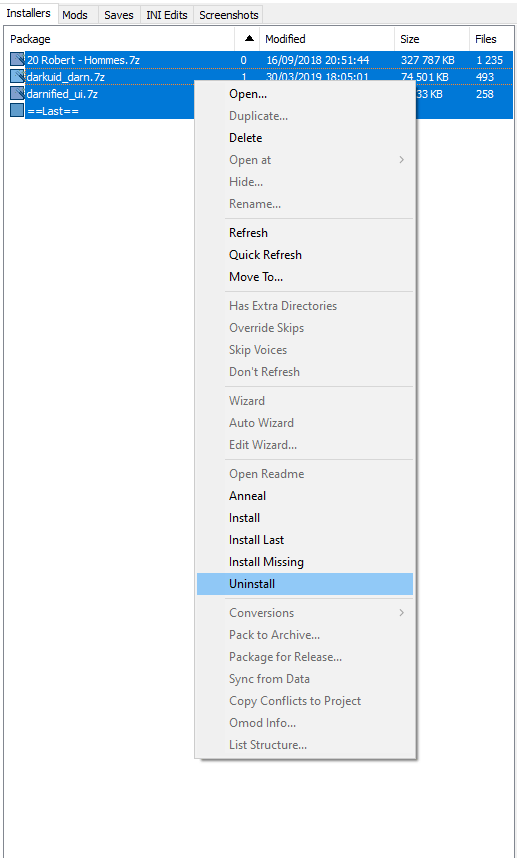Click the darnified_ui.7z package icon
The width and height of the screenshot is (517, 858).
17,94
